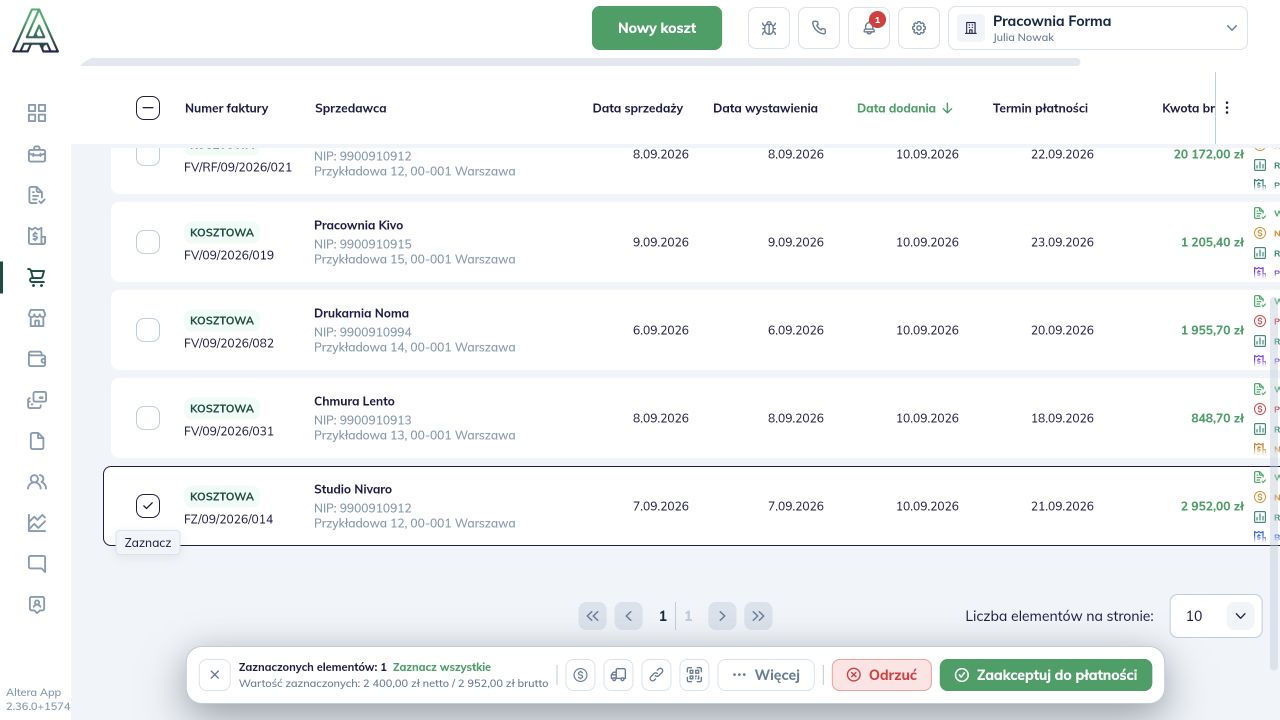1280x720 pixels.
Task: Go to last page of pagination
Action: [x=758, y=616]
